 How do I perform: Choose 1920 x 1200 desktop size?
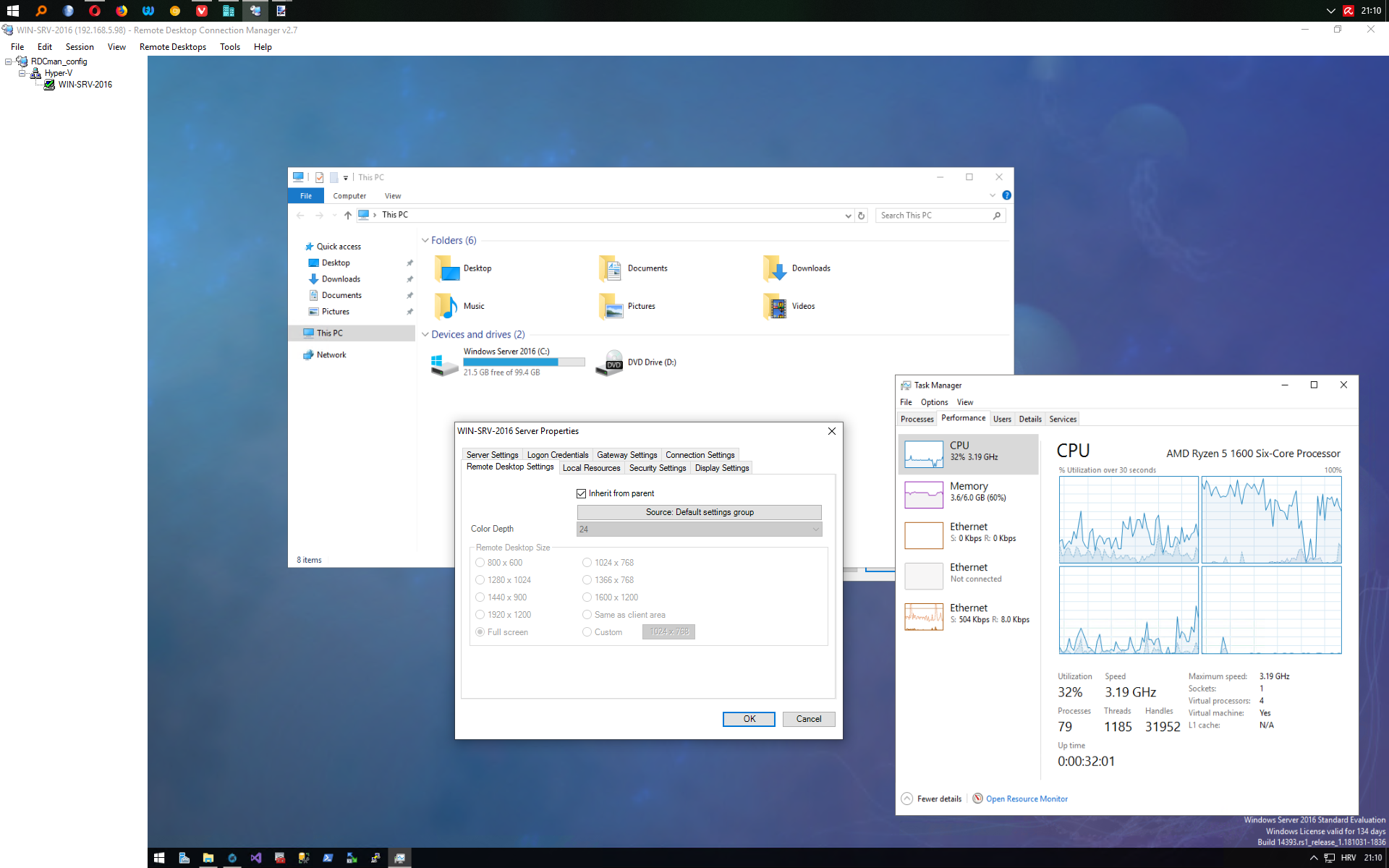tap(480, 615)
